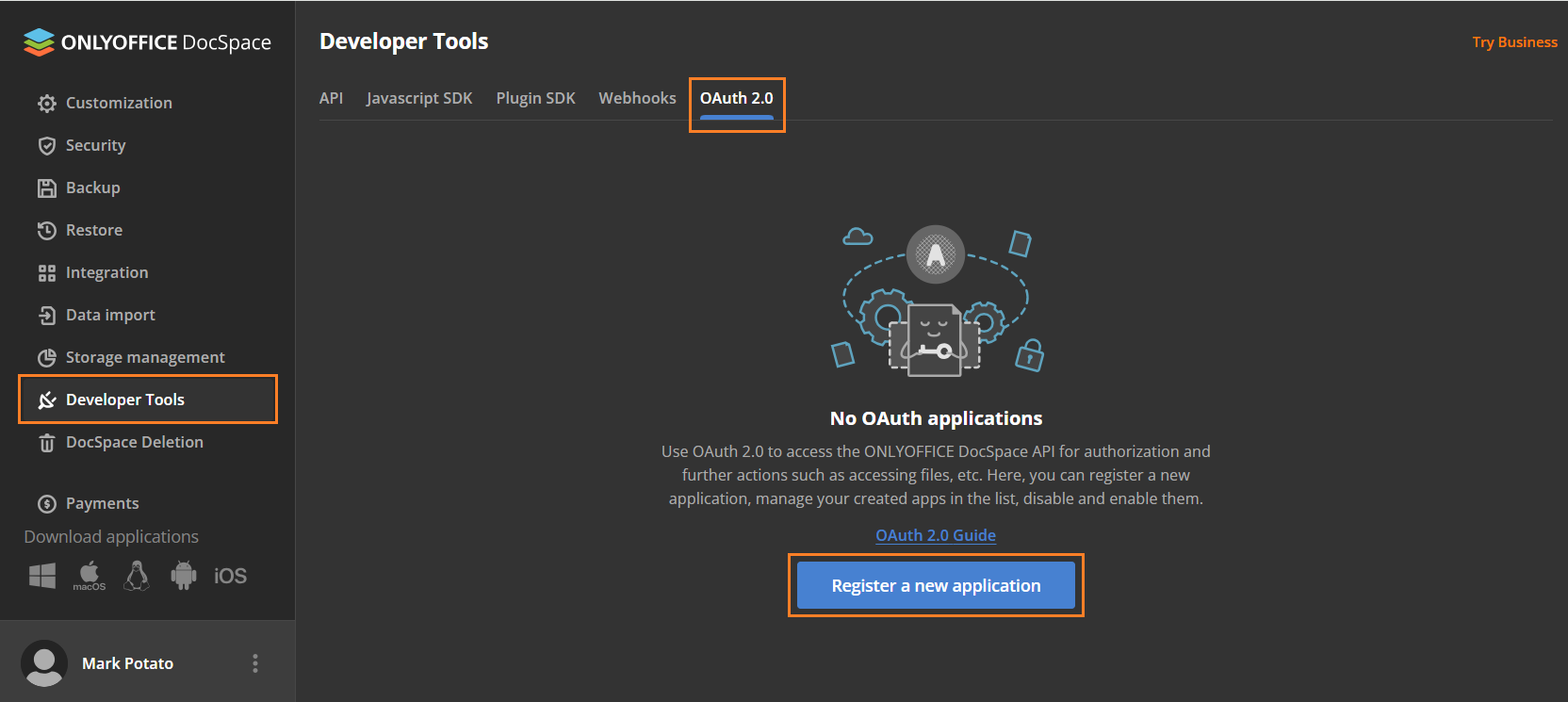Click the No OAuth applications heading
The width and height of the screenshot is (1568, 702).
coord(936,418)
